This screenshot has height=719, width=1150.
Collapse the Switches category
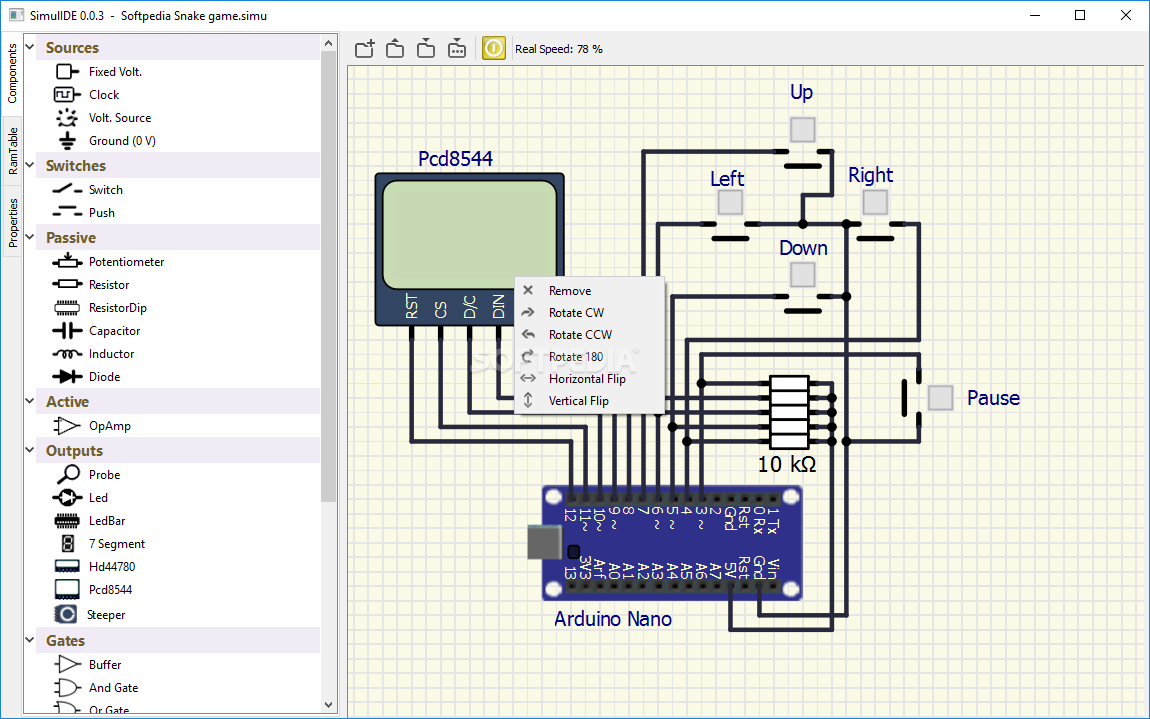point(30,165)
